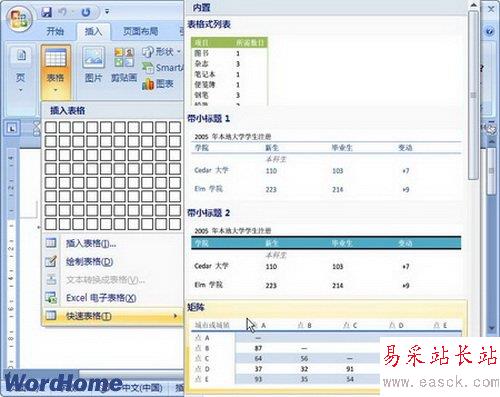Open the 快速表格(T) submenu

[113, 316]
